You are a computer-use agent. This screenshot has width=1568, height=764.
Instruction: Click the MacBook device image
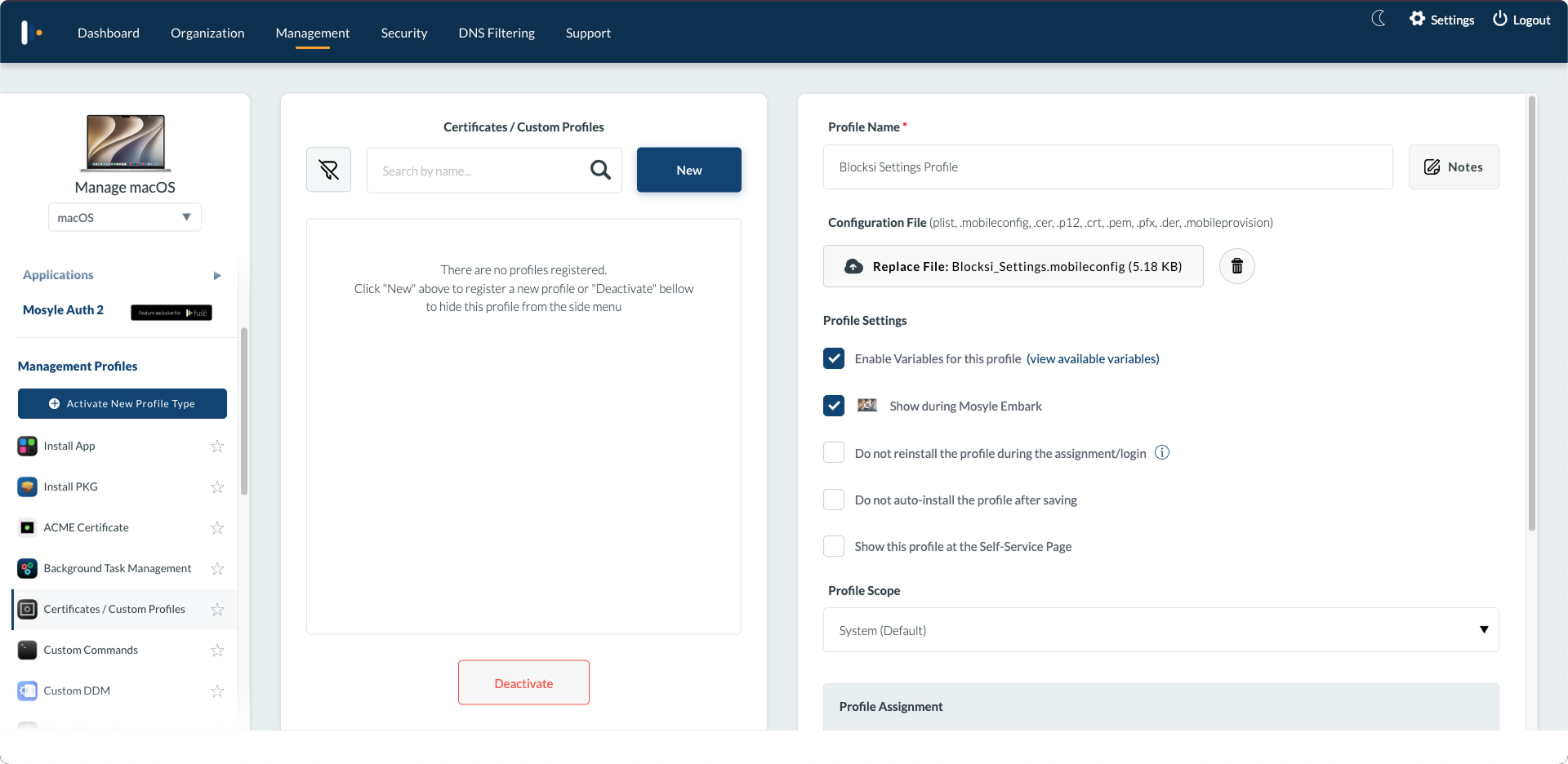pos(126,143)
